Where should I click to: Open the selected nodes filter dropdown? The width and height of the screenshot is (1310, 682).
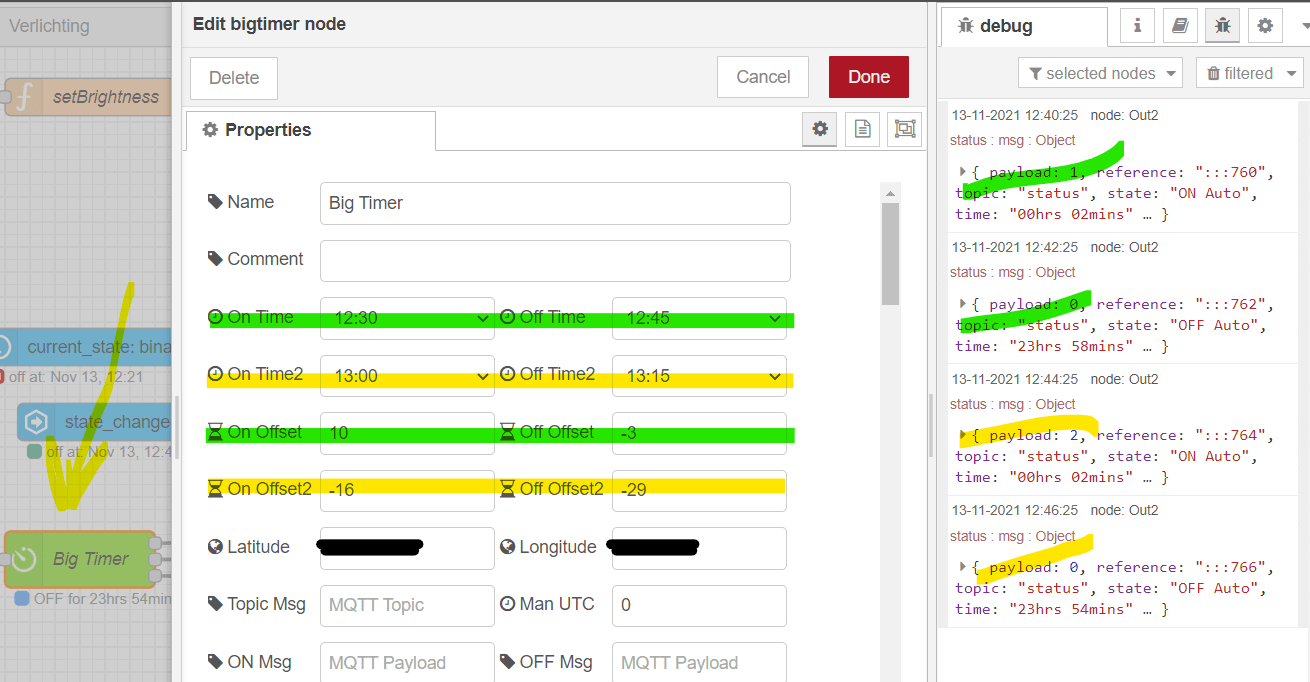[1100, 73]
